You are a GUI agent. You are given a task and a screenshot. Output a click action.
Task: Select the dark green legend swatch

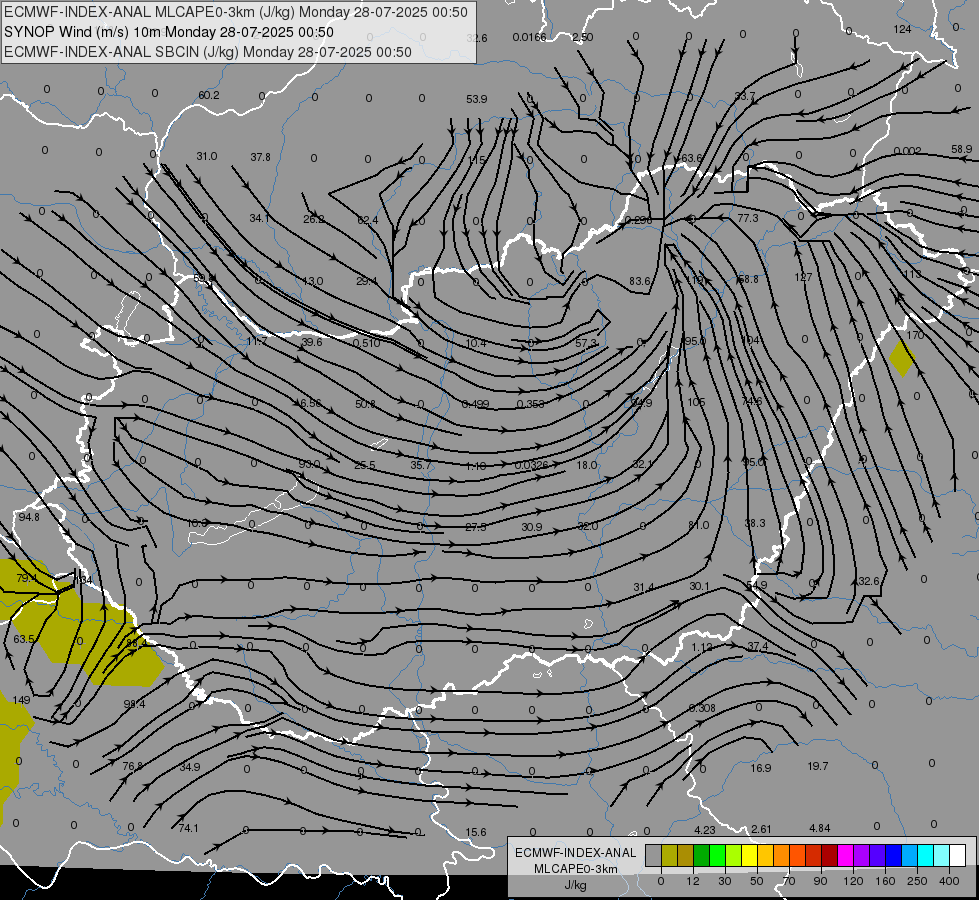[x=702, y=855]
